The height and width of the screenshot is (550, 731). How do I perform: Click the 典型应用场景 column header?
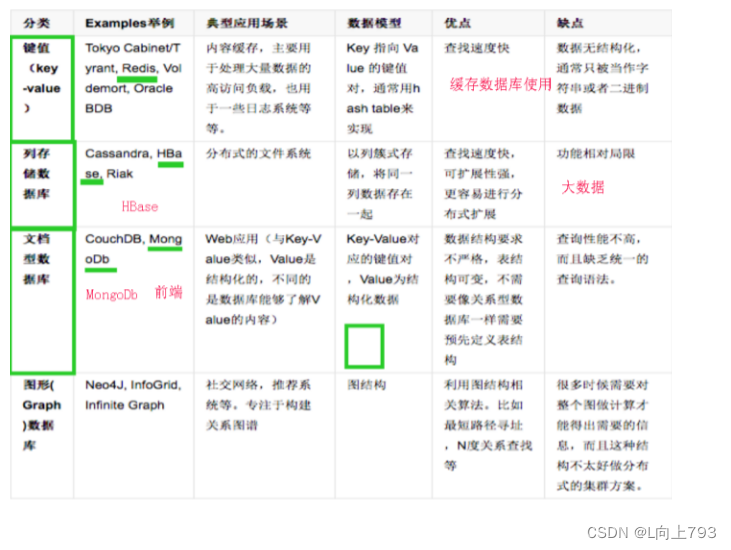coord(264,23)
